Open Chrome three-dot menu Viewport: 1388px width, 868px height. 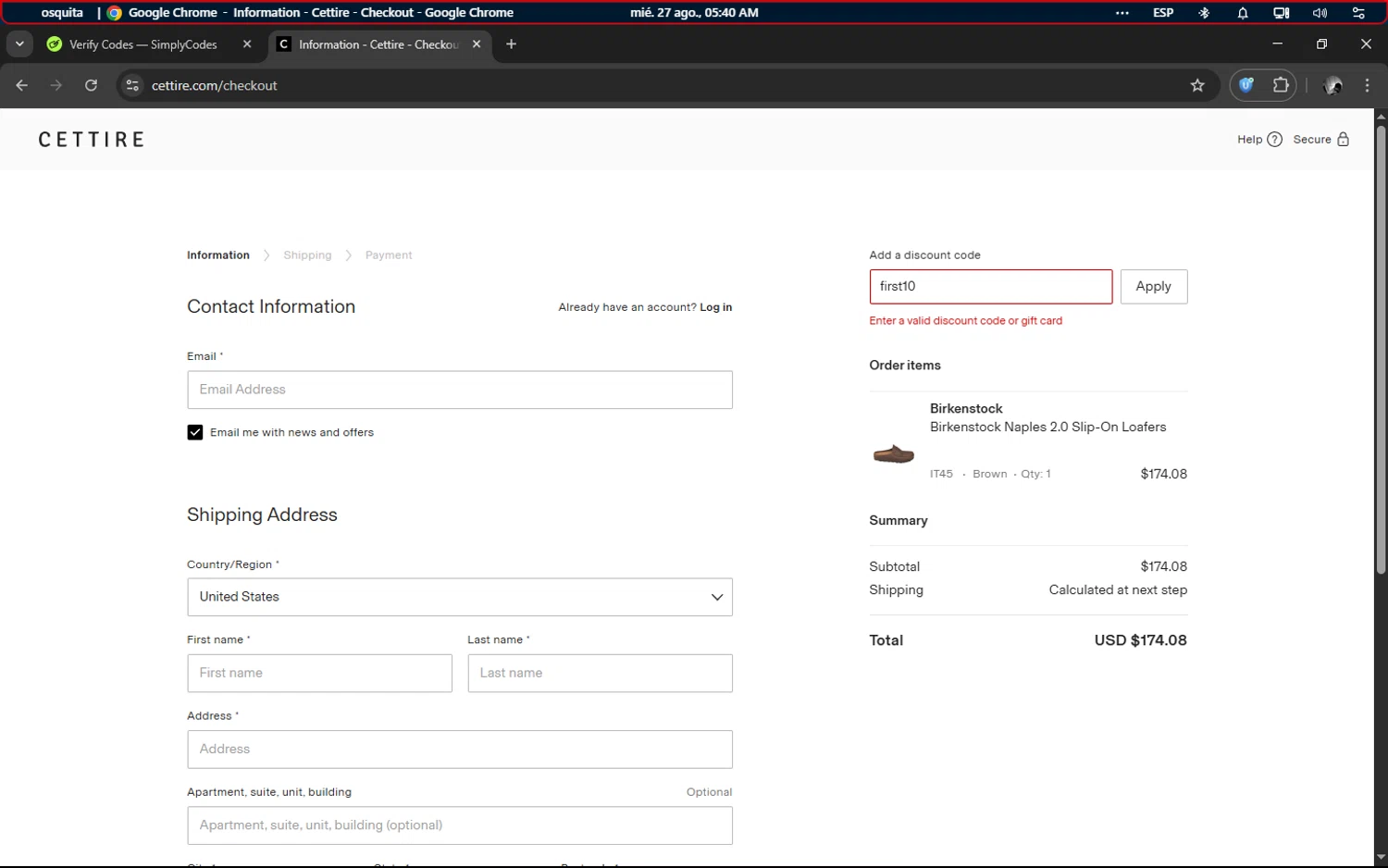click(x=1367, y=85)
